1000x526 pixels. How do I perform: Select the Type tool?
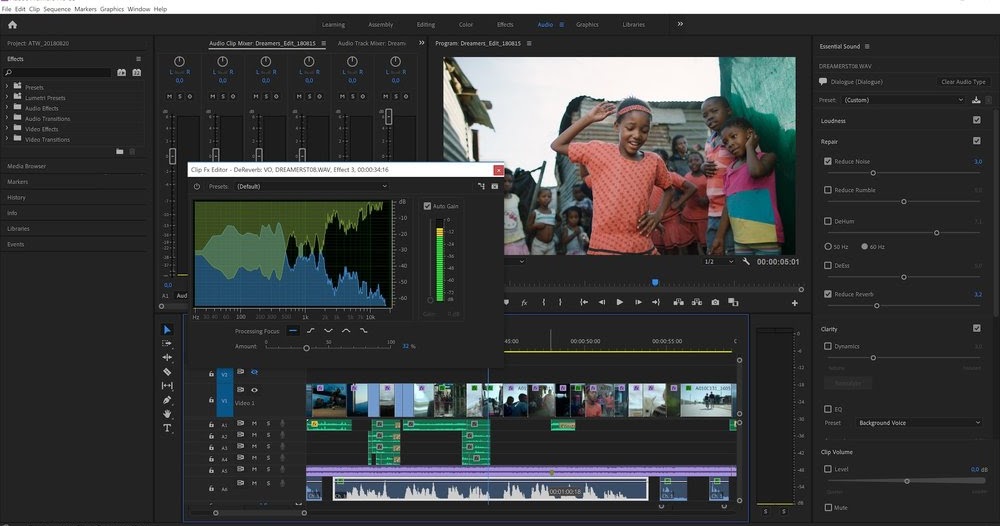pyautogui.click(x=167, y=428)
